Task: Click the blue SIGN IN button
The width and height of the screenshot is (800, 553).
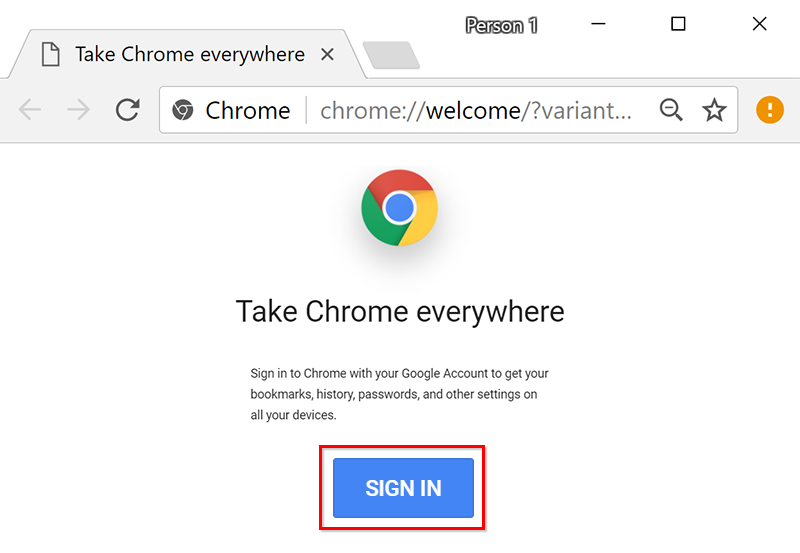Action: pyautogui.click(x=403, y=488)
